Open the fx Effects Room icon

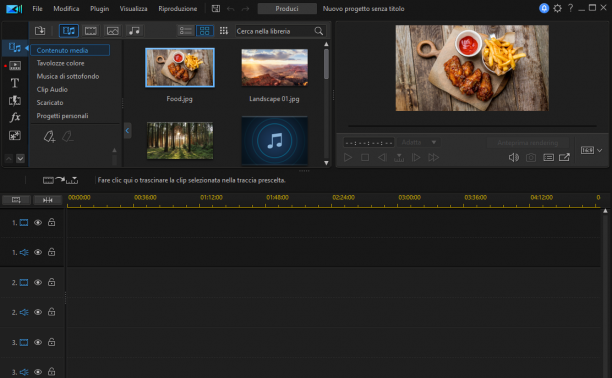tap(14, 117)
